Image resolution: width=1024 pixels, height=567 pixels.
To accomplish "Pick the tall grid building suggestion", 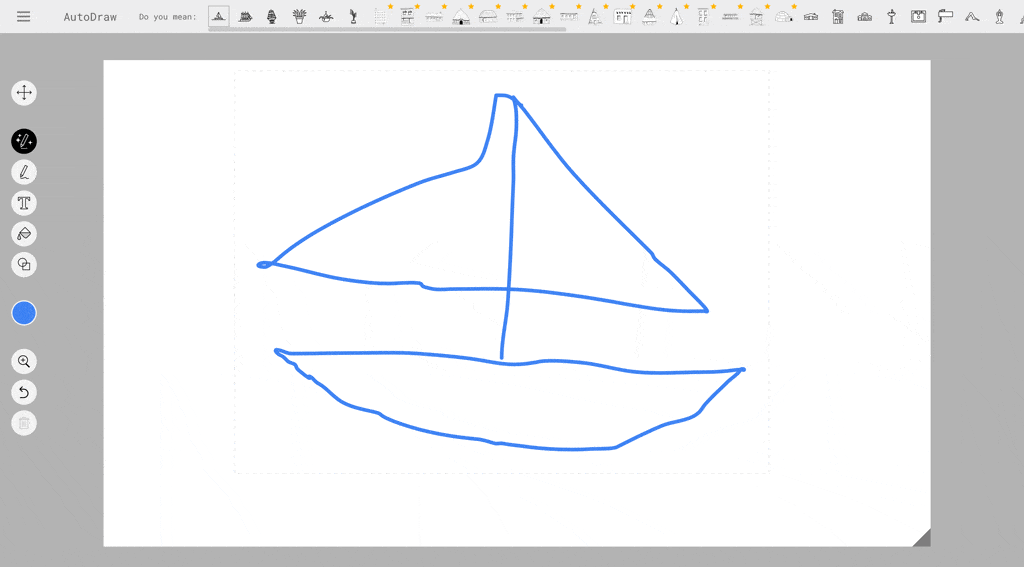I will pos(380,16).
